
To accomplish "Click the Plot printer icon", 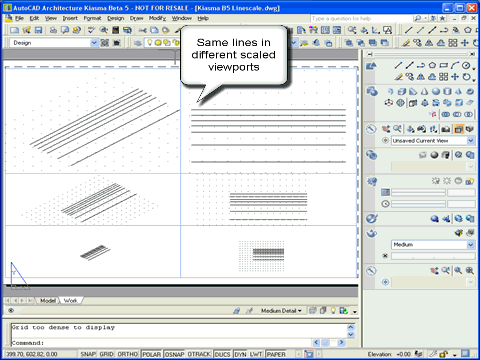I will [x=53, y=30].
